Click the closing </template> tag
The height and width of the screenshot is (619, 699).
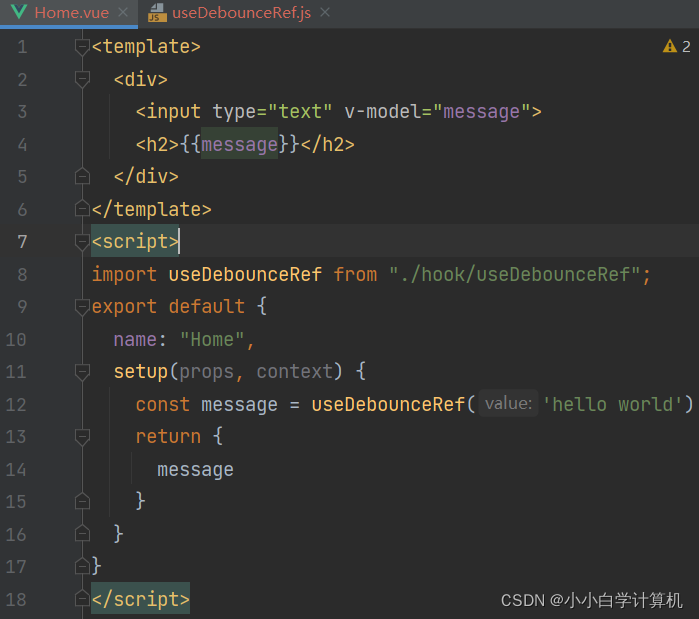[x=152, y=209]
